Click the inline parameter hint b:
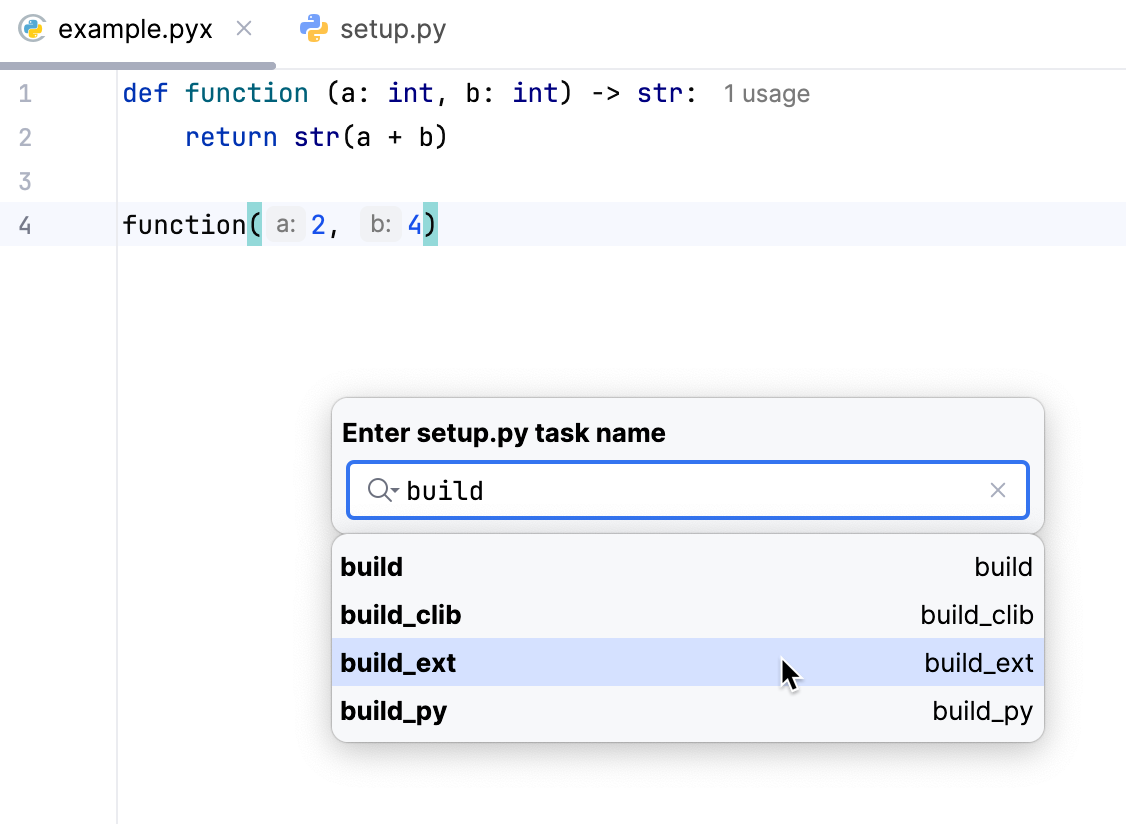The height and width of the screenshot is (824, 1126). coord(380,224)
